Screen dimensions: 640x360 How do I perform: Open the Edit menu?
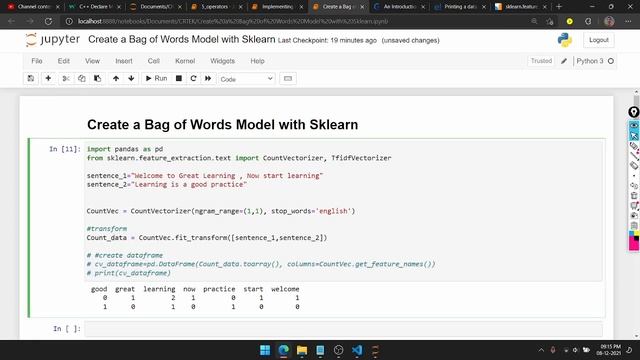[64, 61]
